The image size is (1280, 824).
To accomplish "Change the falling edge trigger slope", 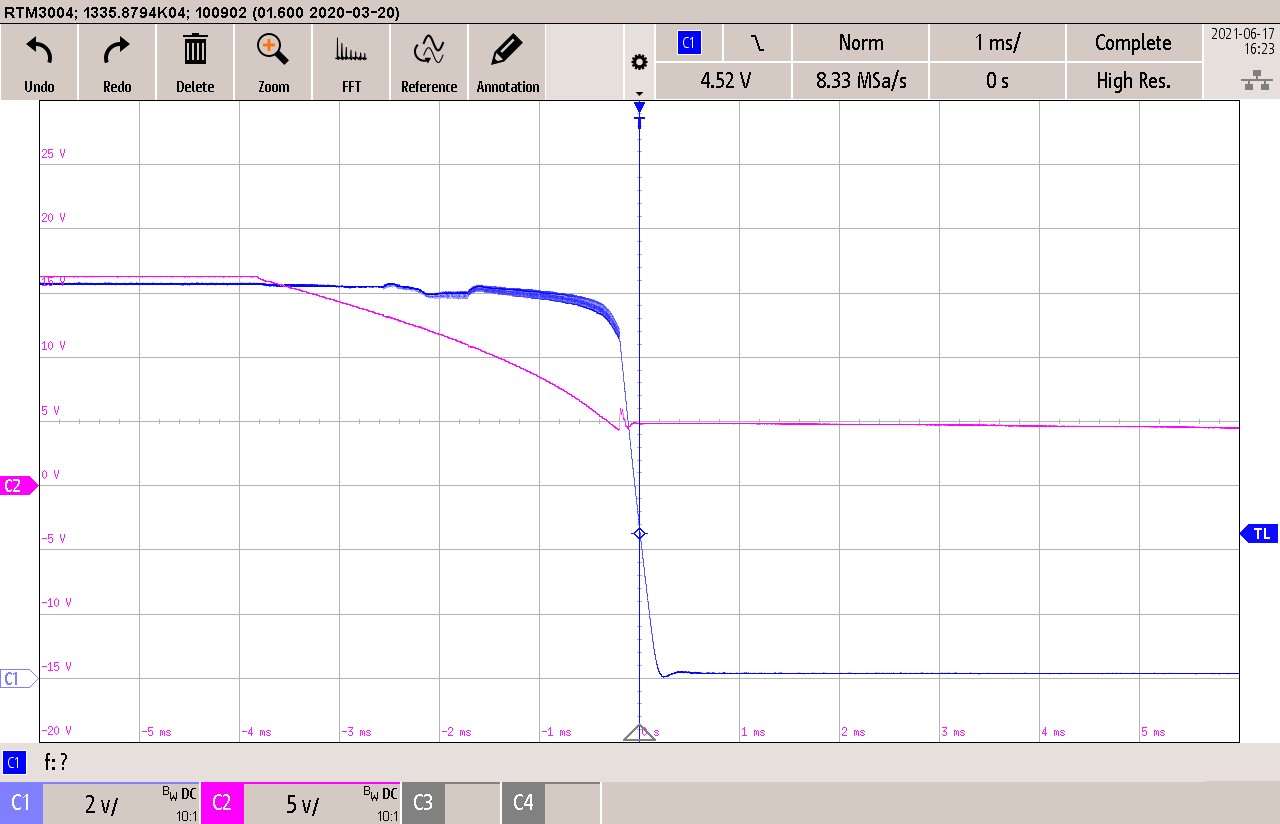I will click(757, 43).
